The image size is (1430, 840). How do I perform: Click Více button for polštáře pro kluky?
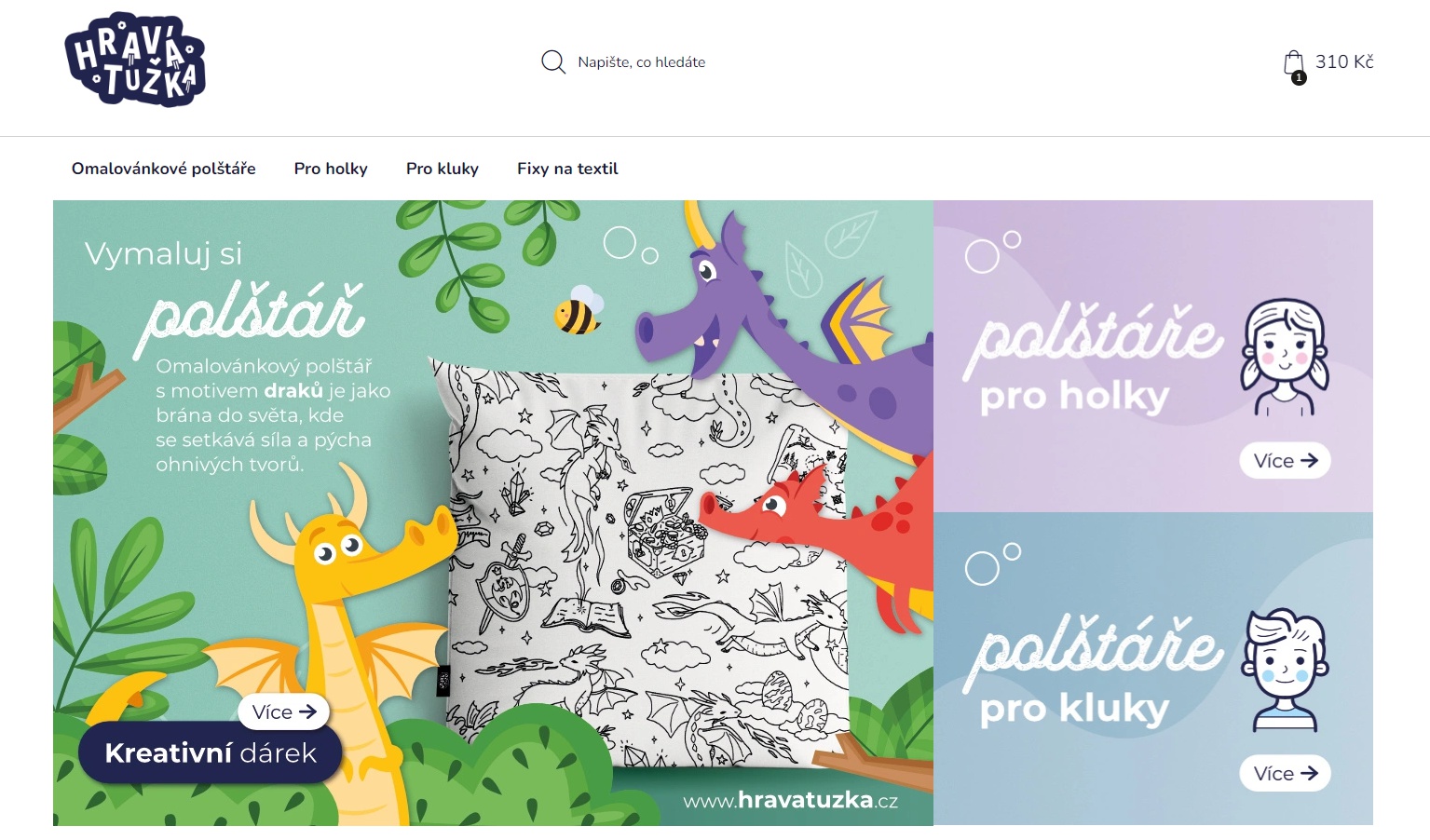(x=1285, y=774)
